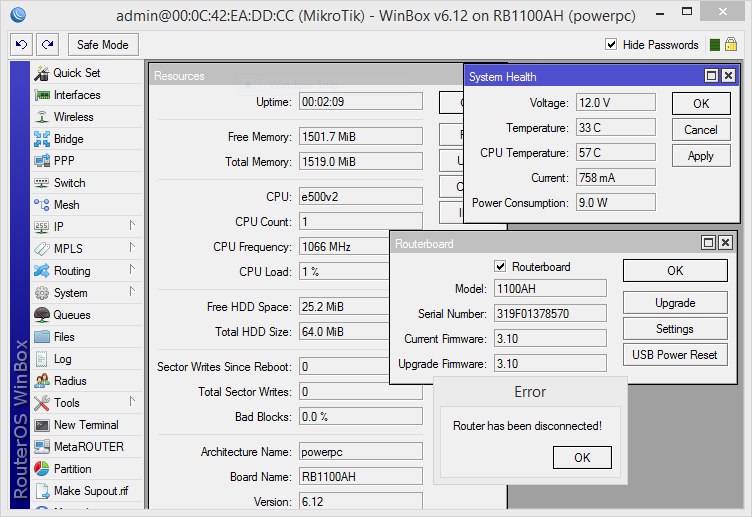Click the Make Supout.rif document icon
Image resolution: width=752 pixels, height=517 pixels.
coord(42,491)
